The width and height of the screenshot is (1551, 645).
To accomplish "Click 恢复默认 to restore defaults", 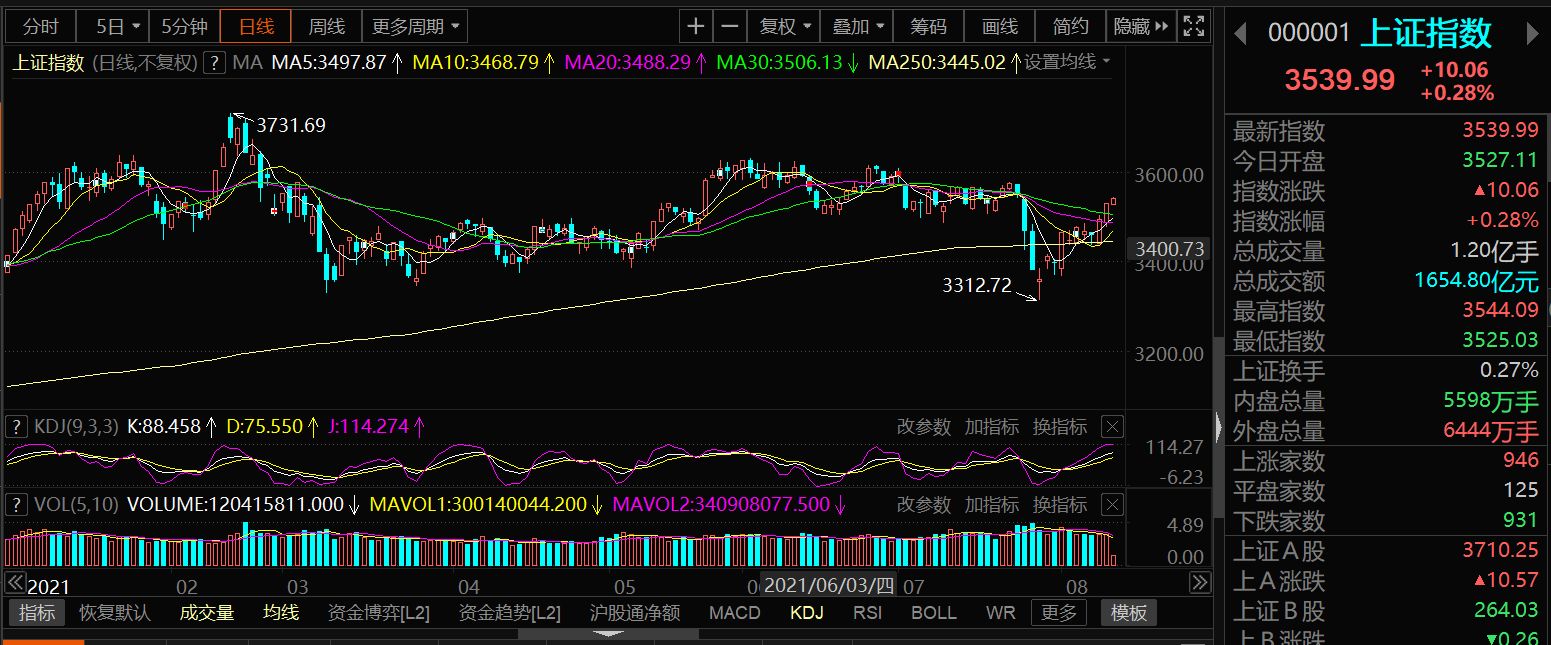I will [x=115, y=613].
